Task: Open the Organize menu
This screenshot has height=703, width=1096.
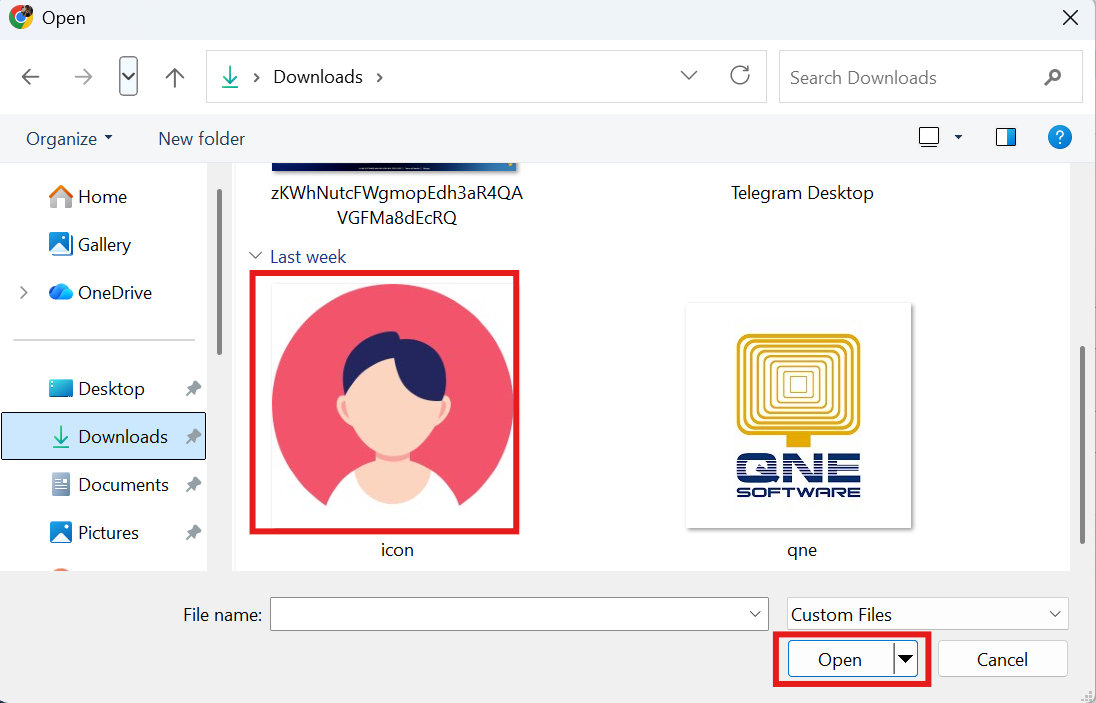Action: click(69, 138)
